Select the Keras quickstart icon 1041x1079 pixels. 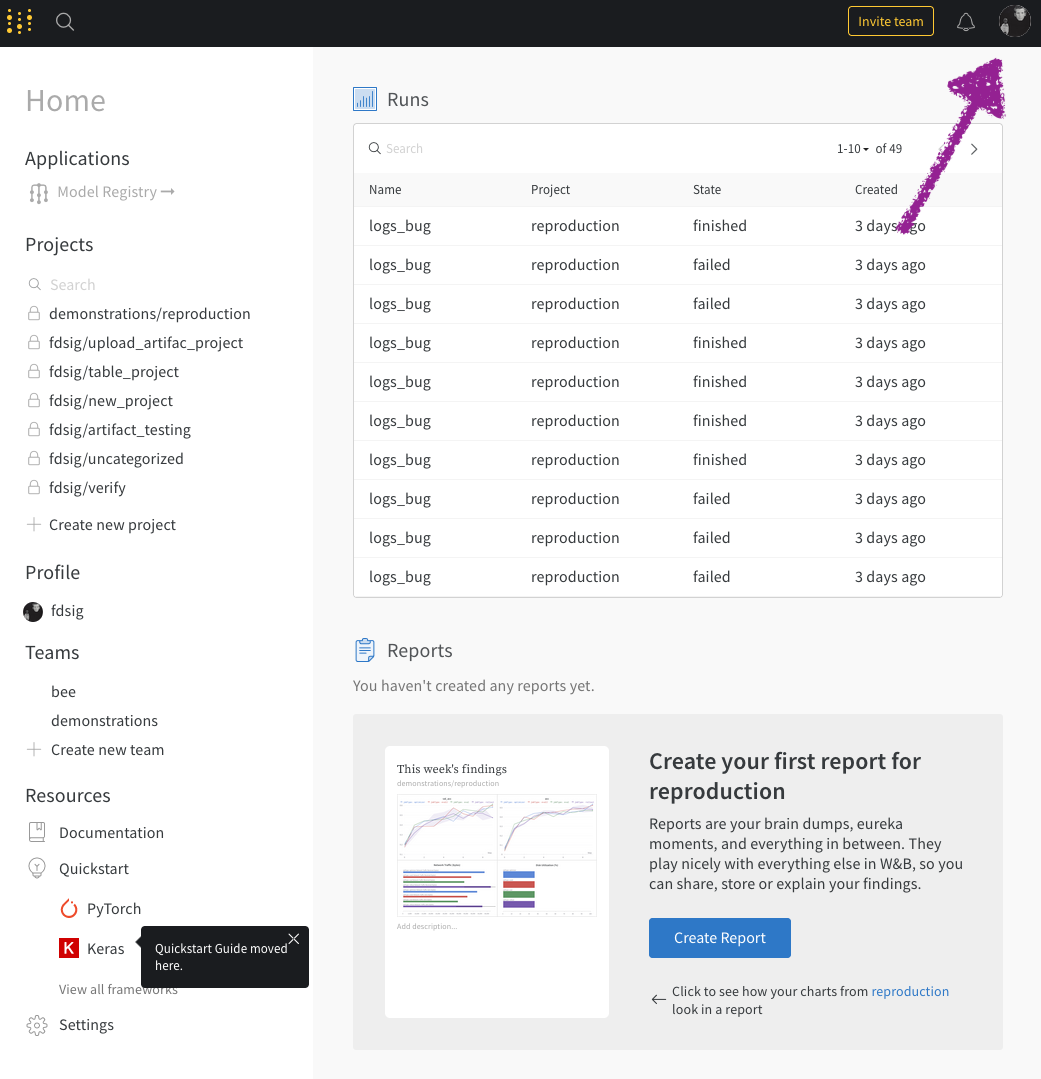[69, 948]
